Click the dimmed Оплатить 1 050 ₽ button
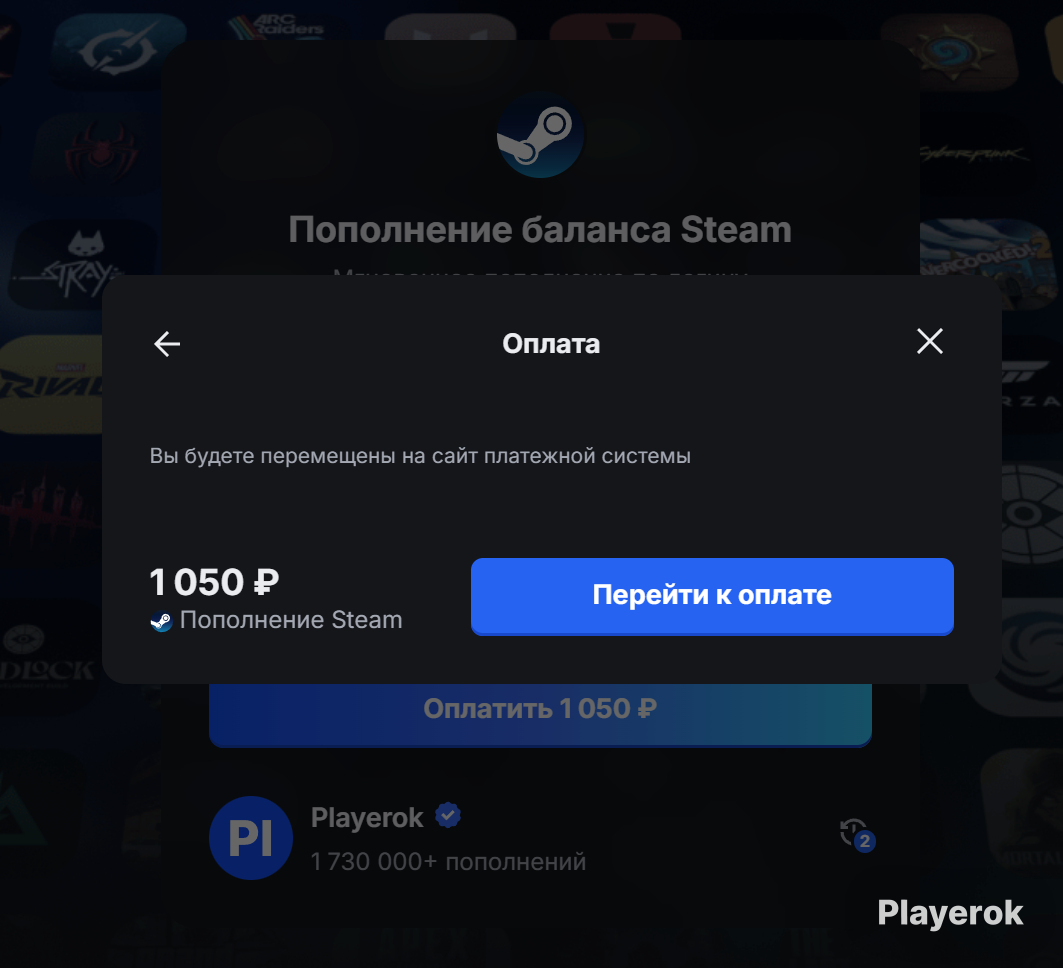 pos(540,713)
